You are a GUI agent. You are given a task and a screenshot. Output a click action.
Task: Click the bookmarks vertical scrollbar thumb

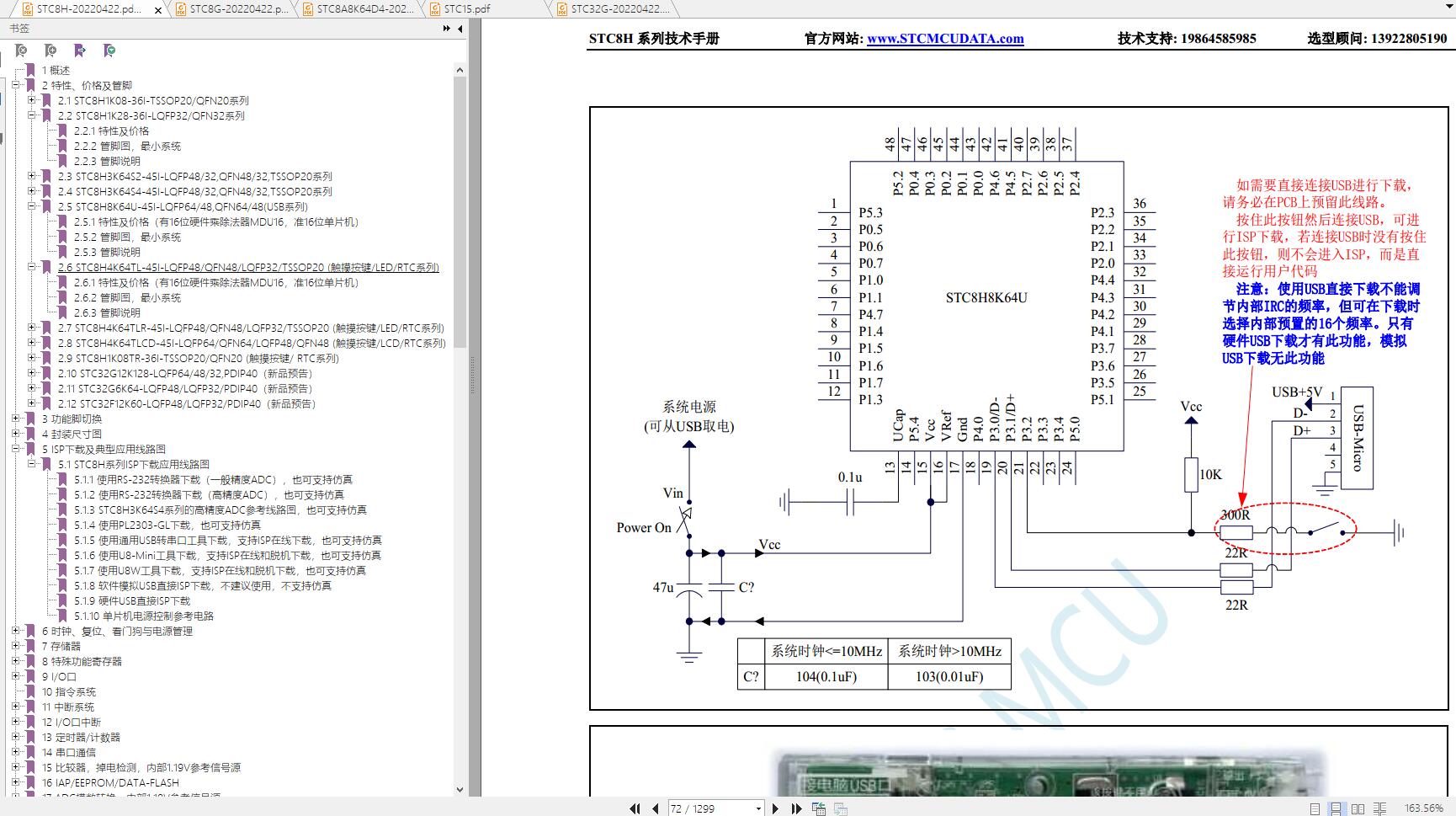point(460,212)
